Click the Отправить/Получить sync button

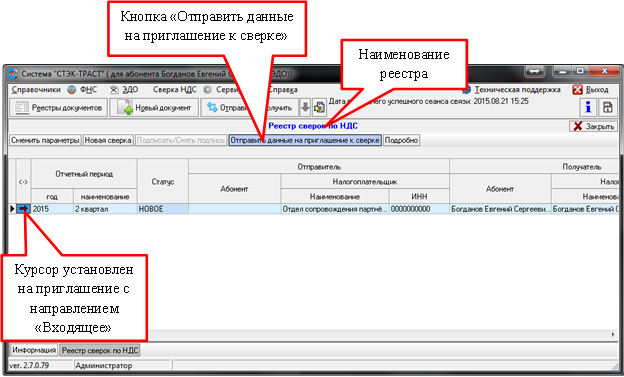tap(250, 107)
